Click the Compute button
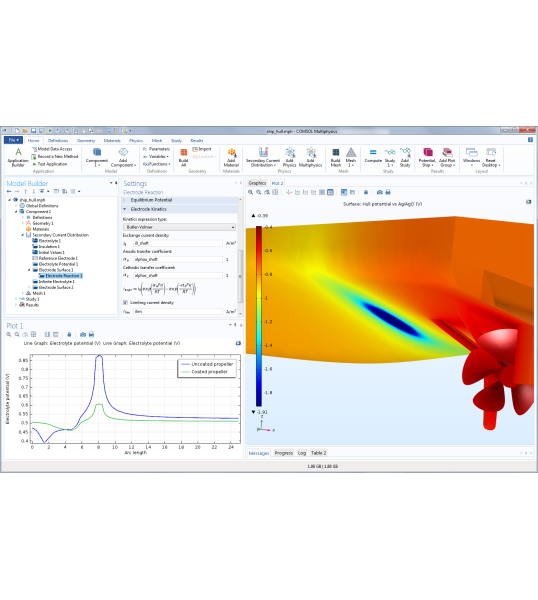 click(x=373, y=155)
